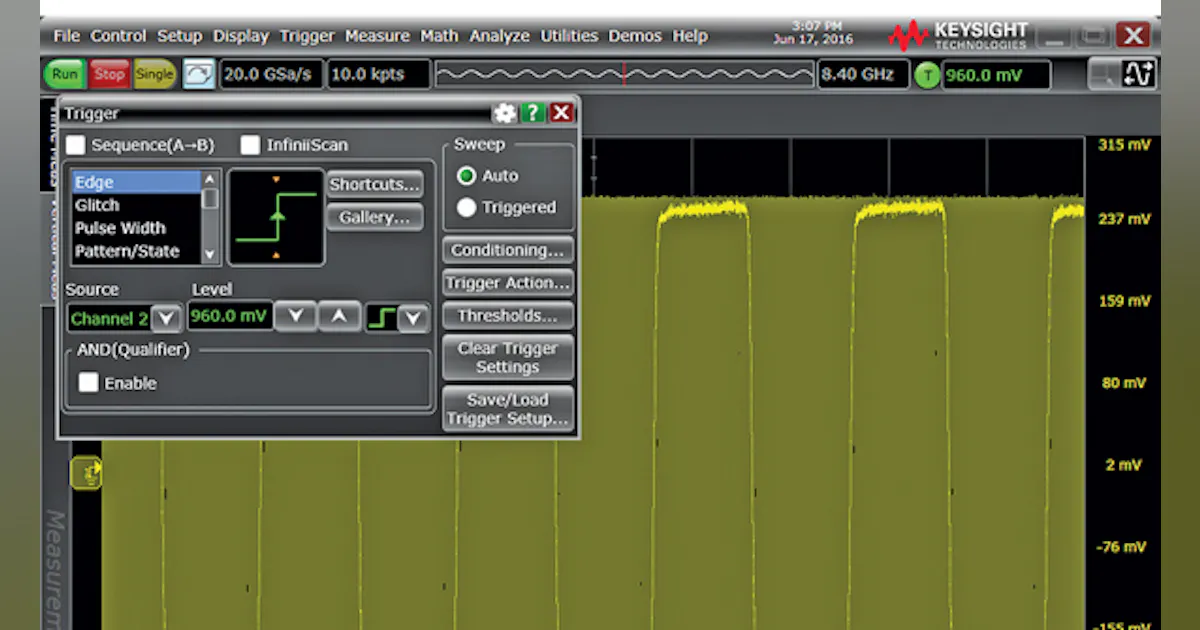Click the horizontal position timebase slider

625,73
